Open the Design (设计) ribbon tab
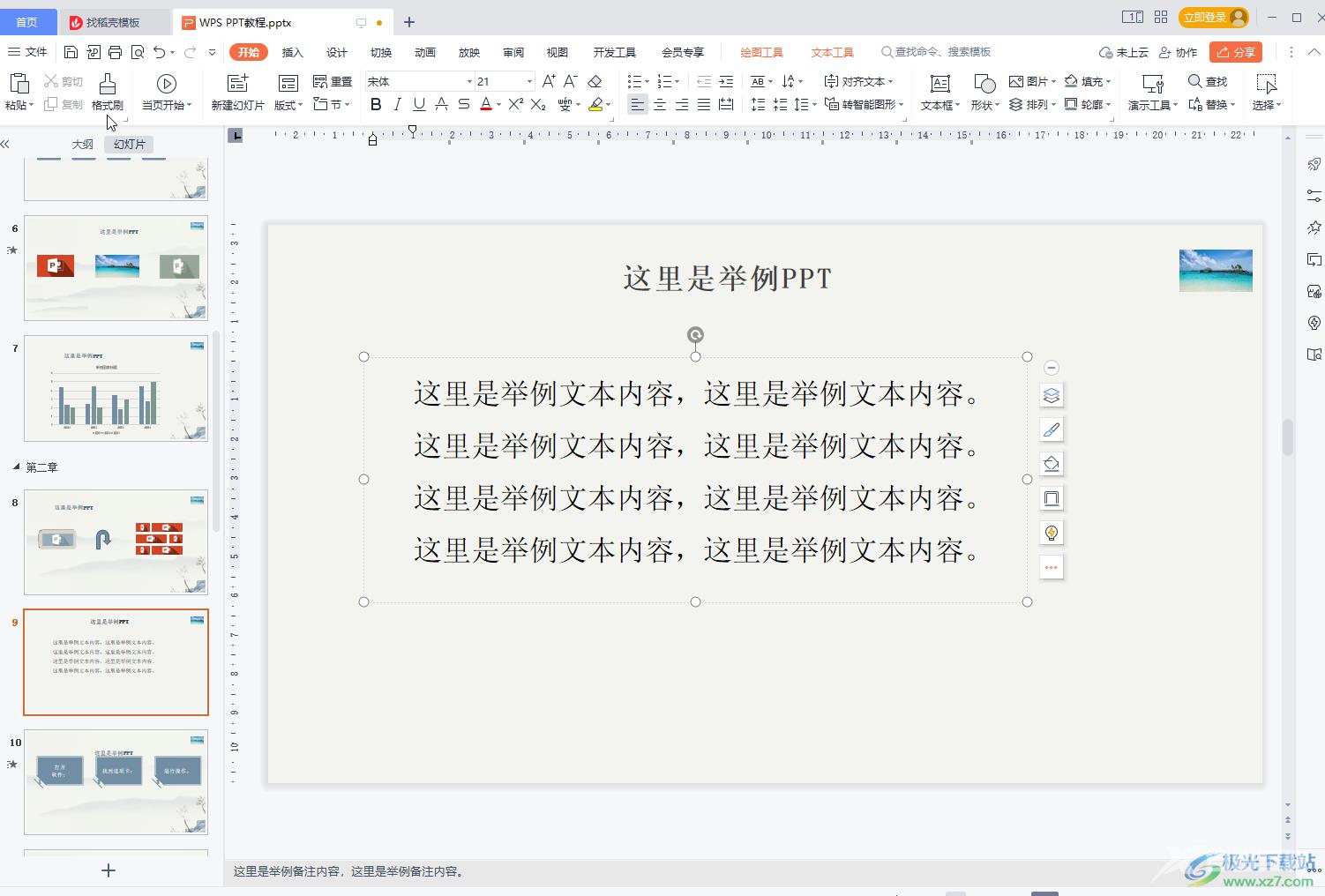Viewport: 1325px width, 896px height. (x=336, y=52)
